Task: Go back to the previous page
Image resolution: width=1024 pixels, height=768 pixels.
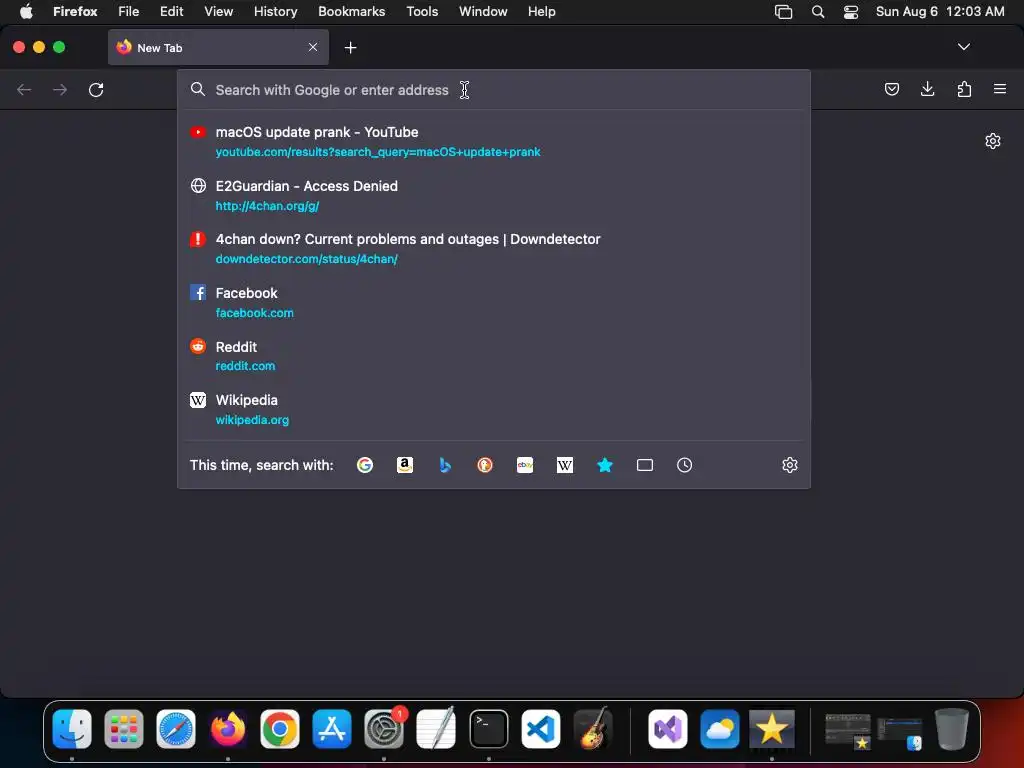Action: (x=24, y=89)
